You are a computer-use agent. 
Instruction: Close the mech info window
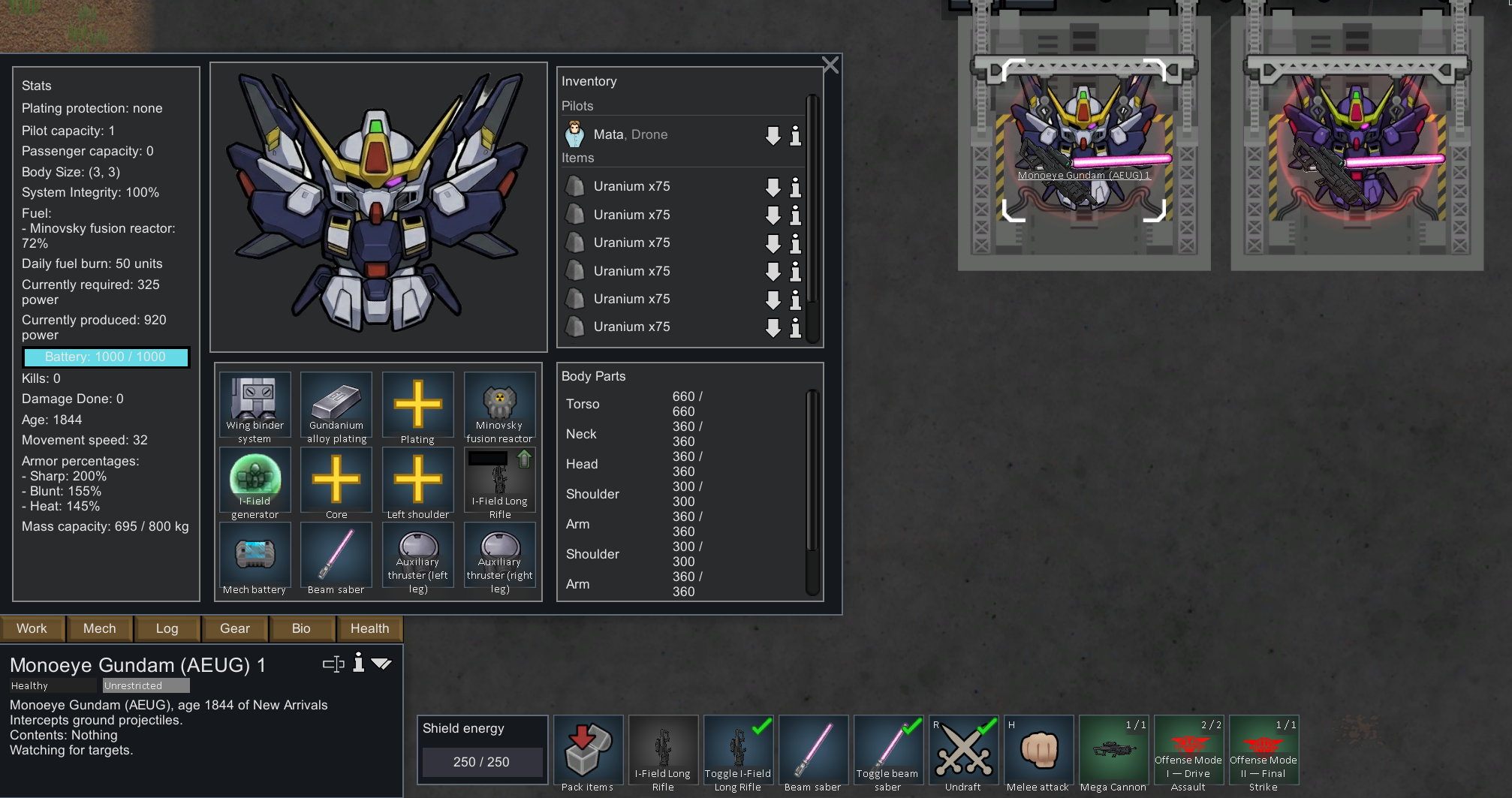[830, 65]
